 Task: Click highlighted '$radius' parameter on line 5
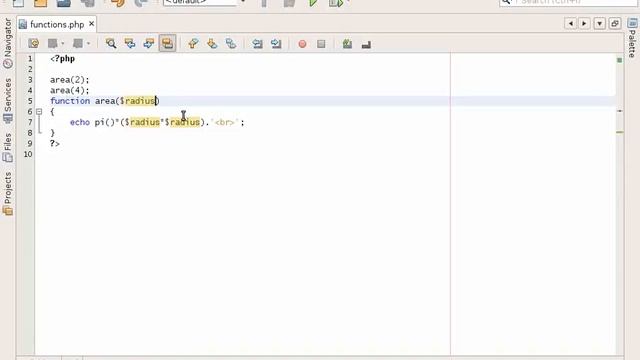138,101
